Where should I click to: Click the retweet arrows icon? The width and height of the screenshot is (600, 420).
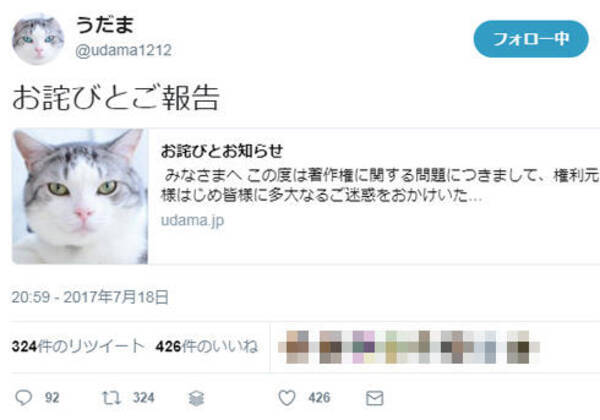(111, 398)
